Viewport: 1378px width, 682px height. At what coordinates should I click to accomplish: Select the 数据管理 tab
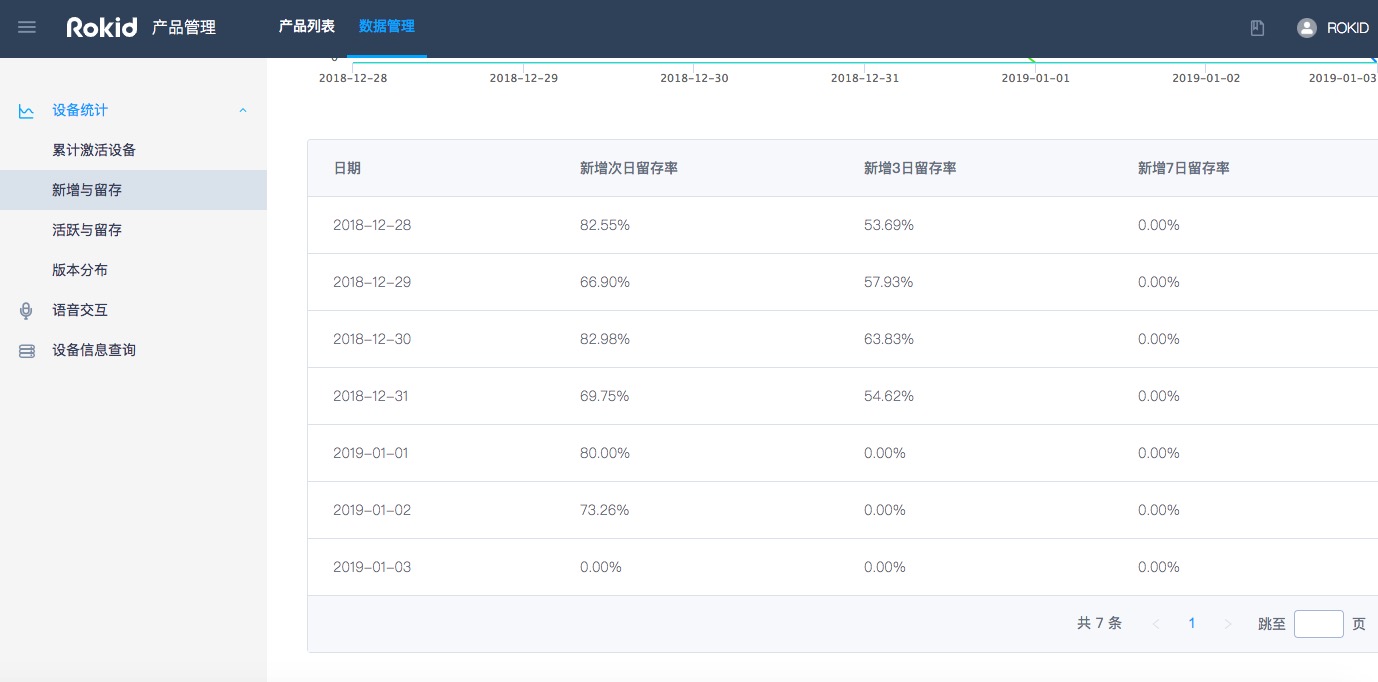[386, 27]
